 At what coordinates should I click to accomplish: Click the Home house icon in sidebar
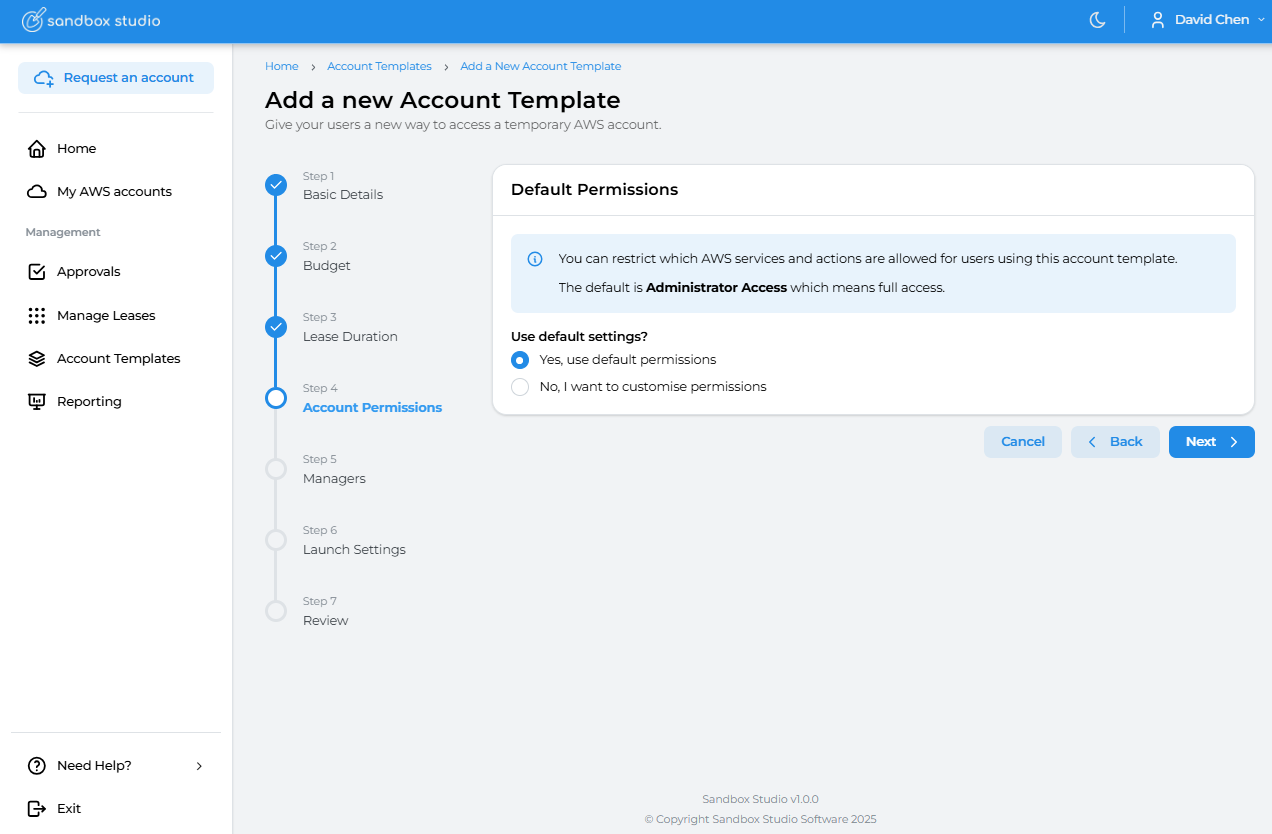click(37, 149)
